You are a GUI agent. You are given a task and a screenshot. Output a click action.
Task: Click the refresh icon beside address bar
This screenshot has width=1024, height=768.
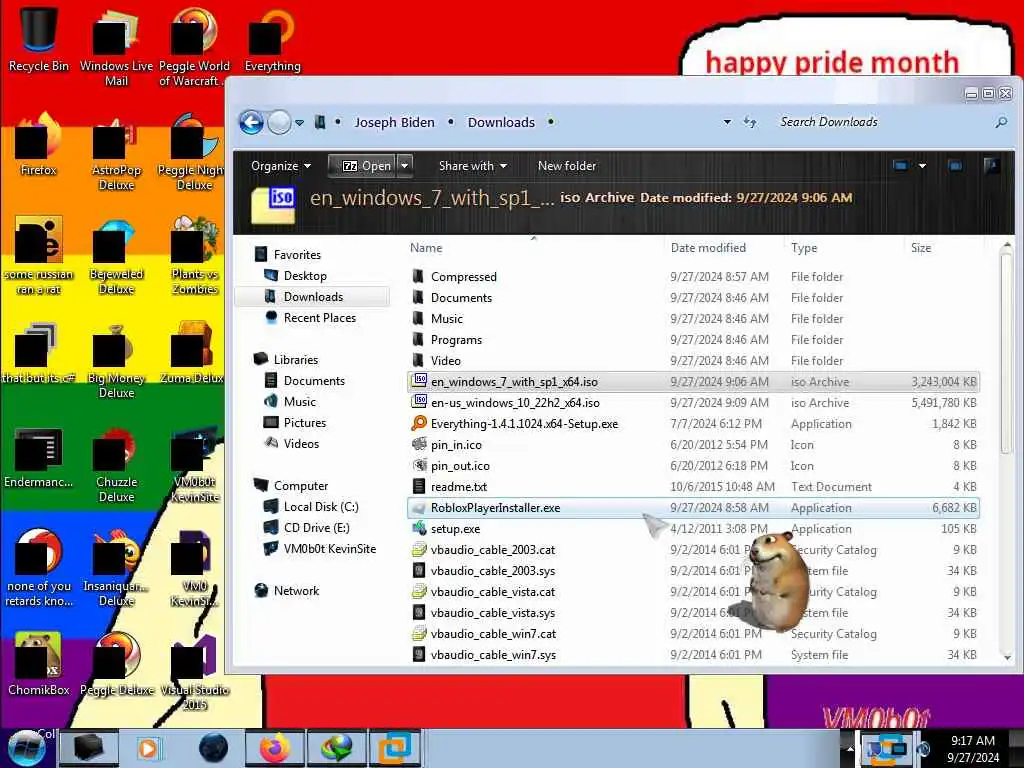(x=750, y=122)
